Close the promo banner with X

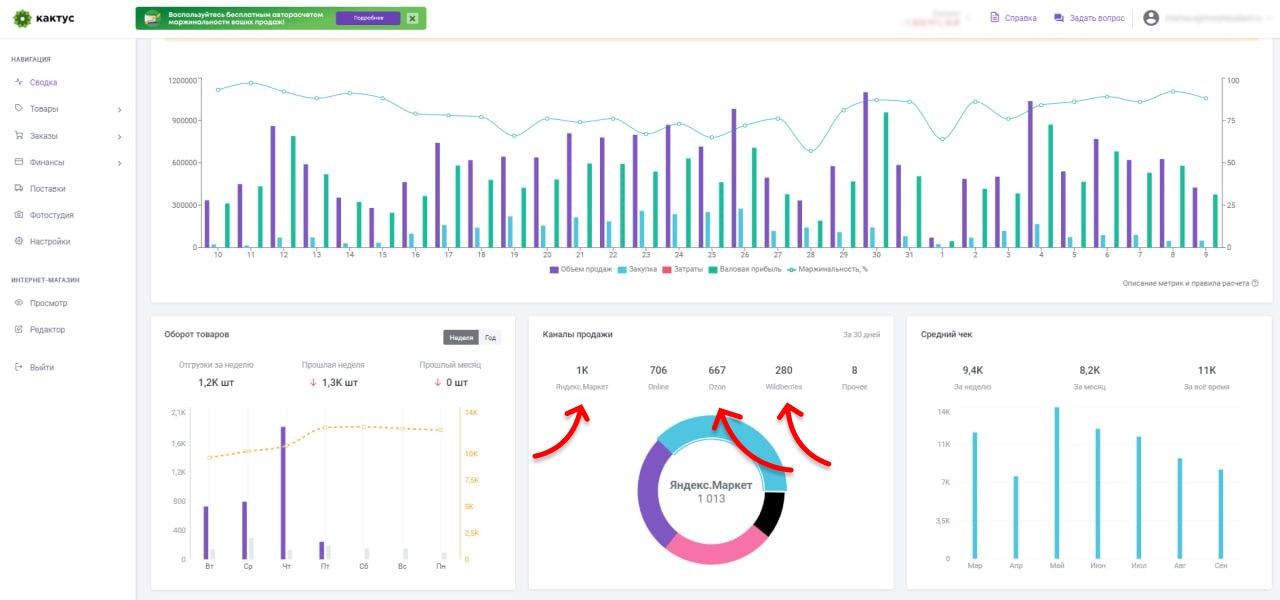412,18
